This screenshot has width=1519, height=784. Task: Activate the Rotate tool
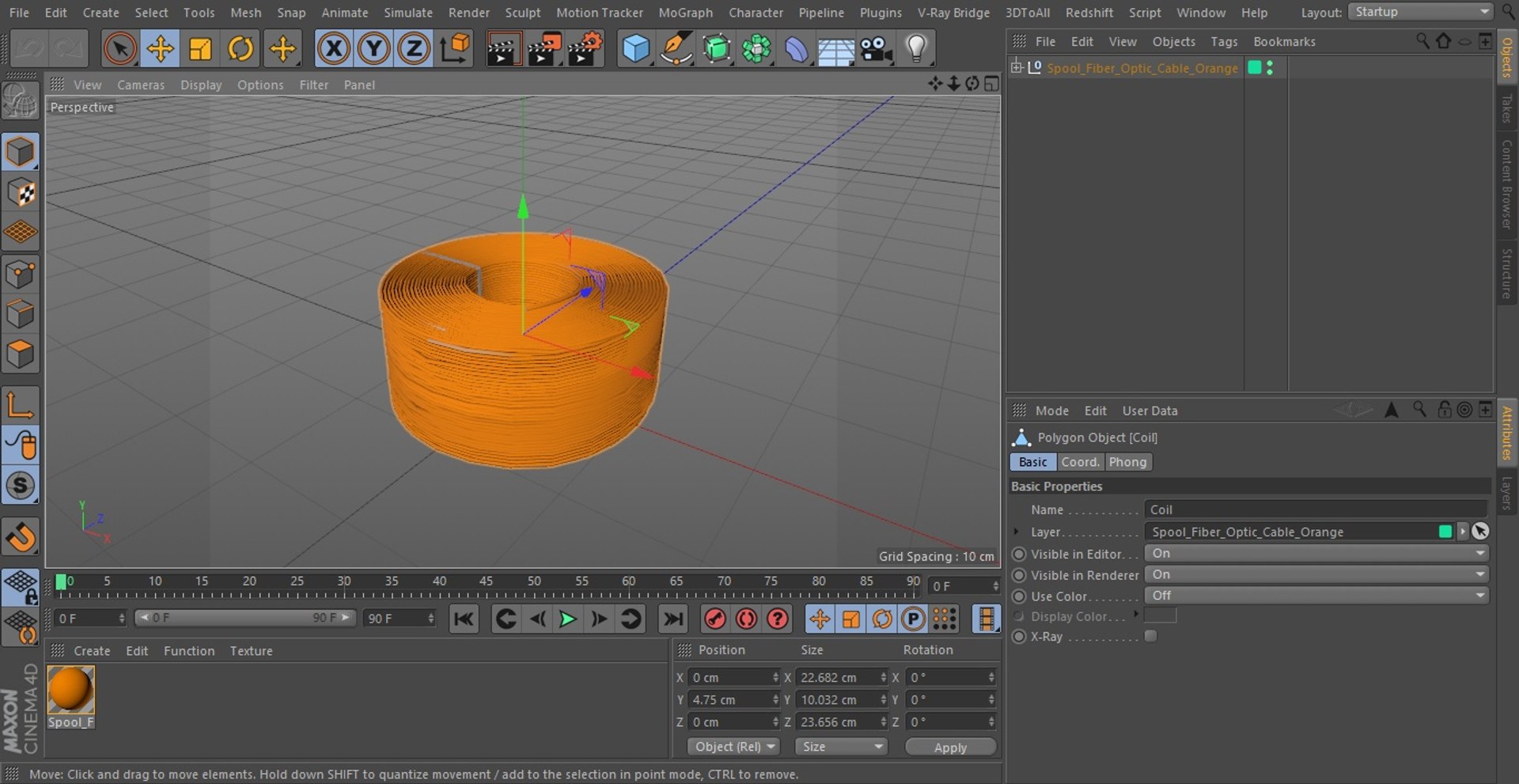(x=241, y=49)
